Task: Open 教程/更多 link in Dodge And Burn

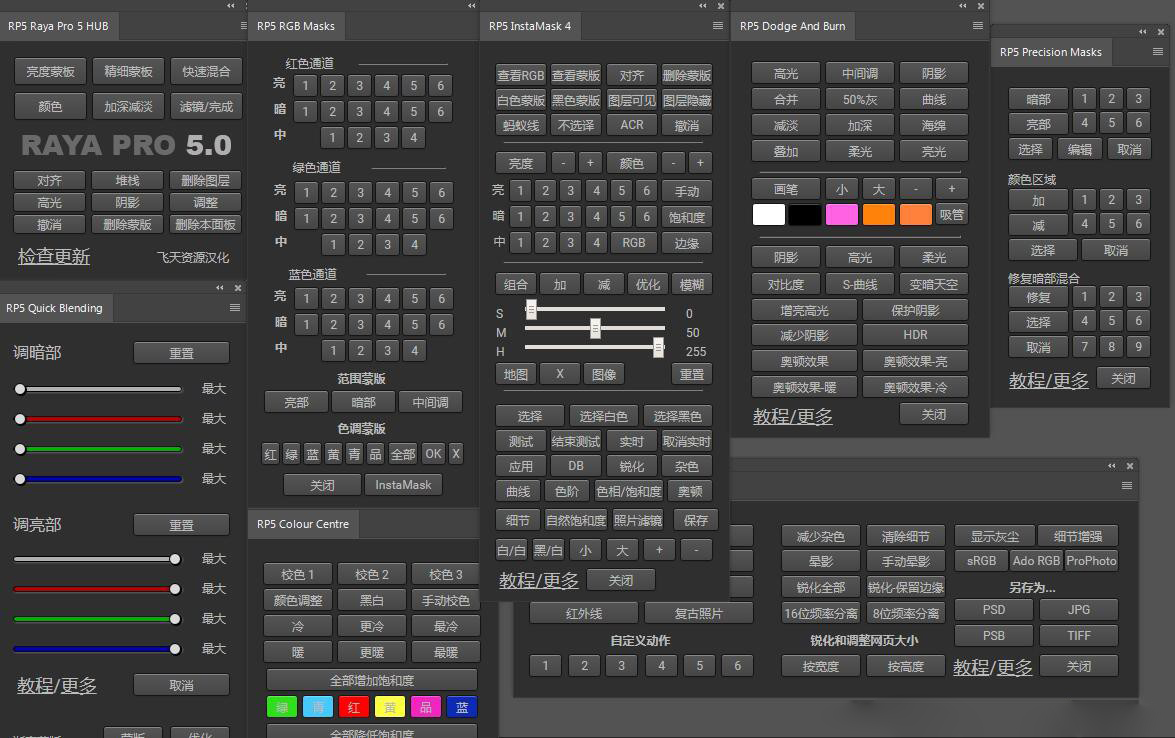Action: [793, 416]
